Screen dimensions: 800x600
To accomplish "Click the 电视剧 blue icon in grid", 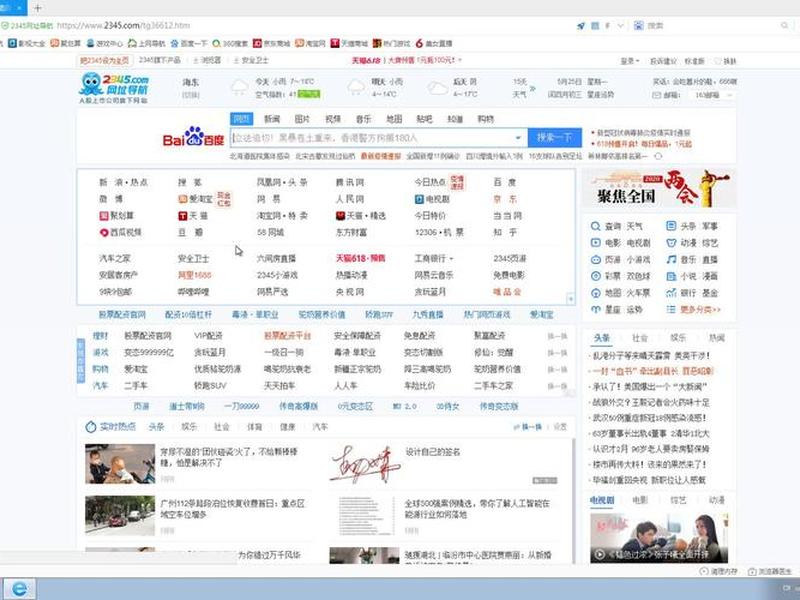I will point(419,199).
